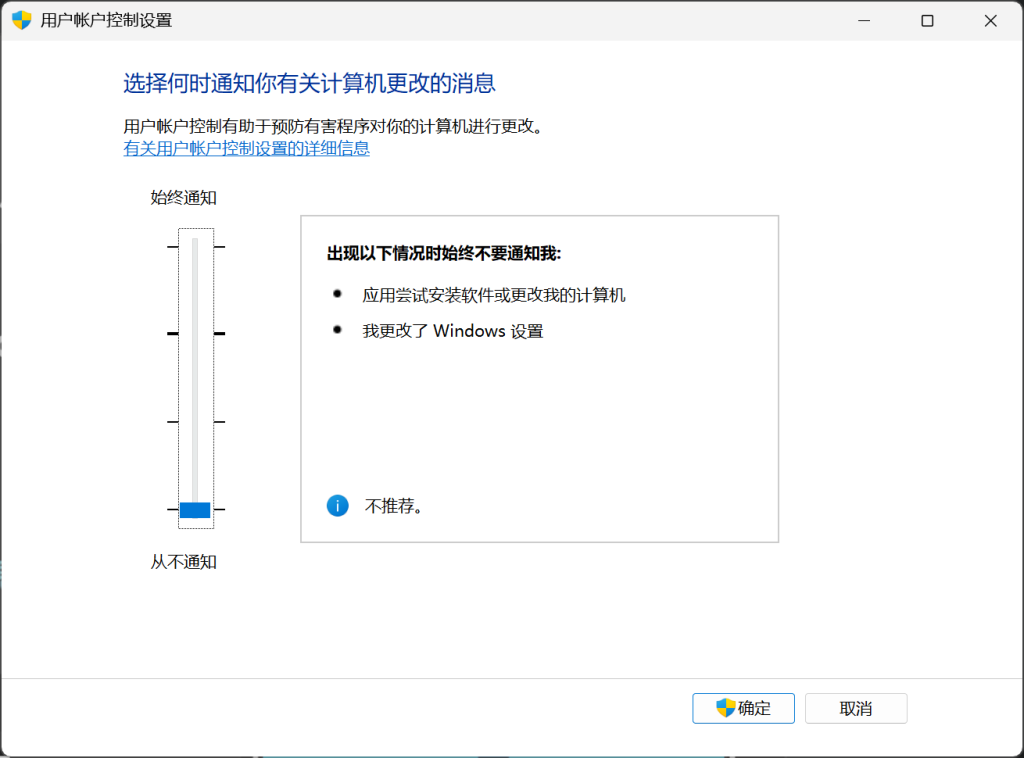Image resolution: width=1024 pixels, height=758 pixels.
Task: Minimize the 用户帐户控制设置 window
Action: pos(863,19)
